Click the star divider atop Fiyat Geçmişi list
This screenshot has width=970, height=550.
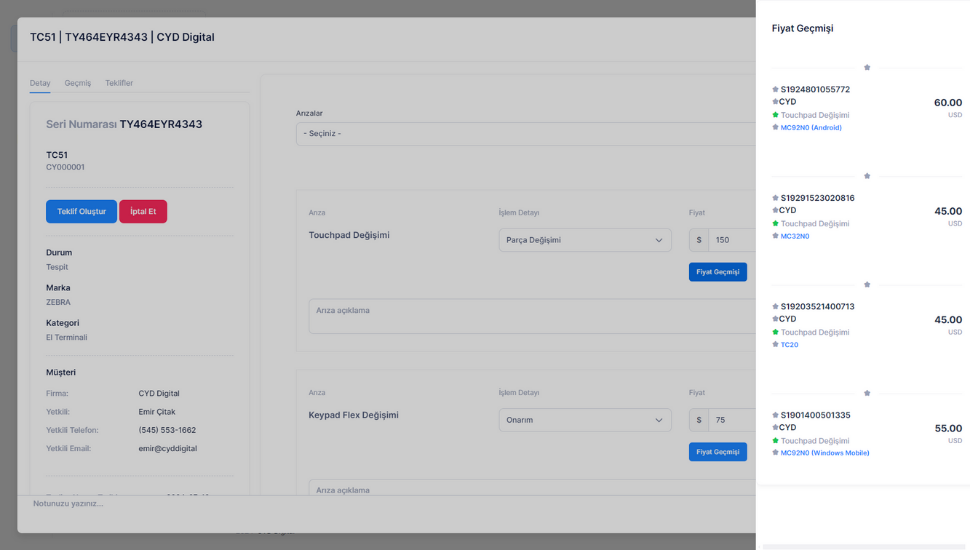(x=867, y=67)
